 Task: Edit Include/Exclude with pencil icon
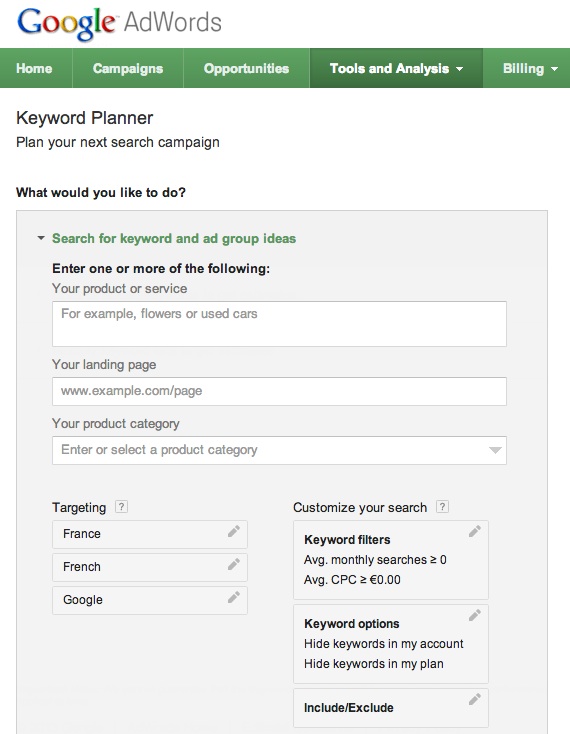point(475,699)
